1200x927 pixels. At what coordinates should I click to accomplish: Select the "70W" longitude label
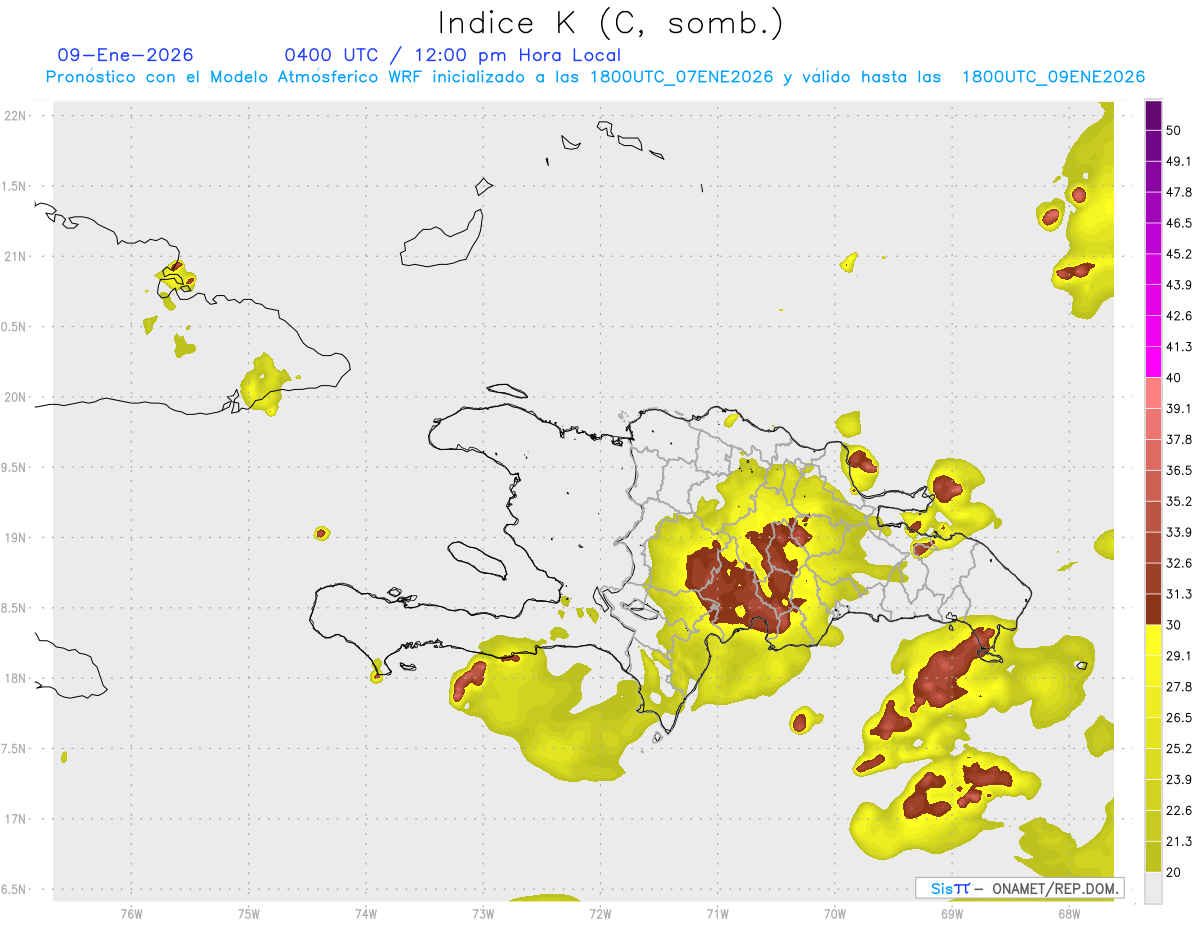pos(835,912)
